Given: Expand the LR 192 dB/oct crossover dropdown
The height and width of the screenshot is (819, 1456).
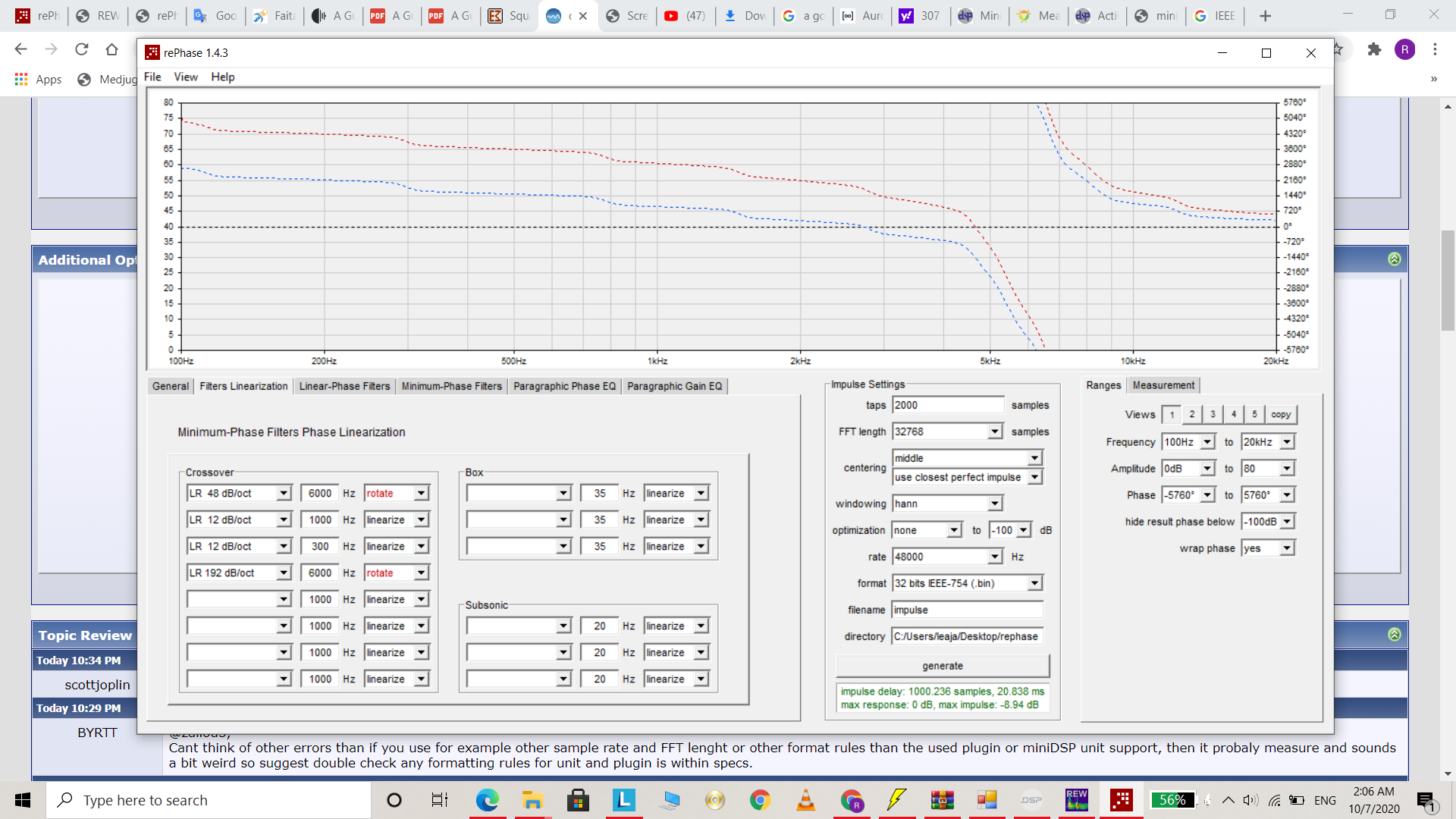Looking at the screenshot, I should point(284,573).
